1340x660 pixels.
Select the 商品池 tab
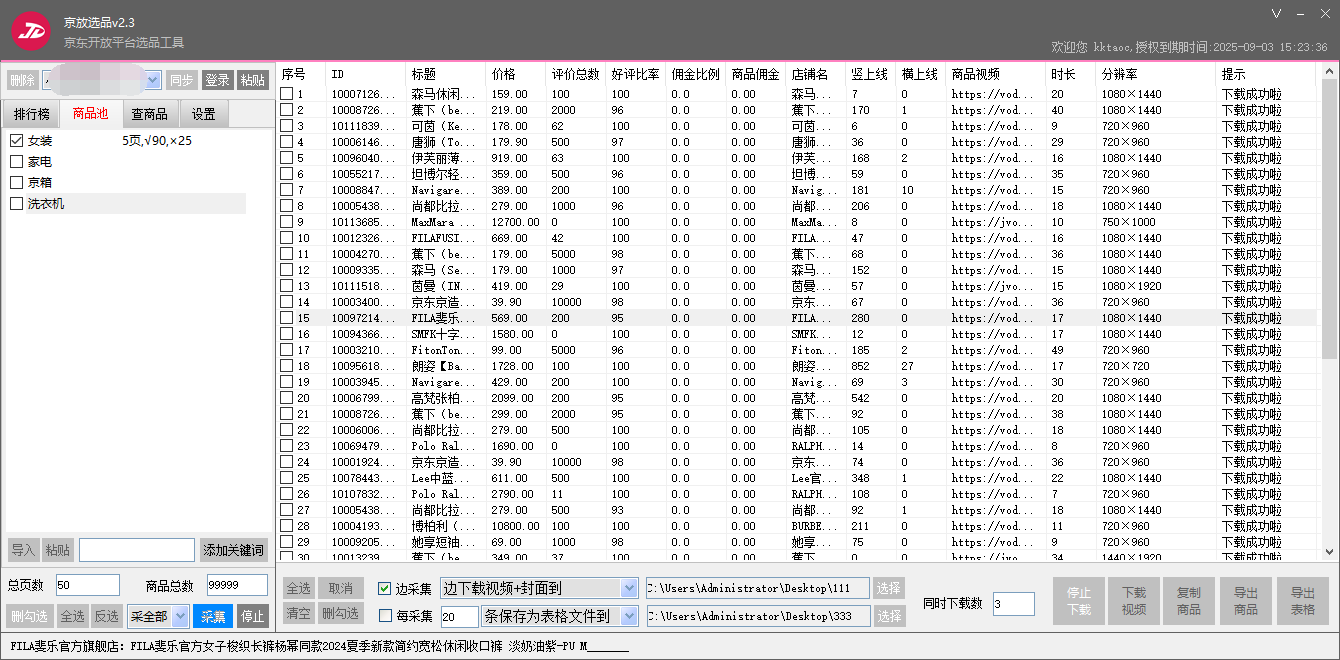click(91, 114)
